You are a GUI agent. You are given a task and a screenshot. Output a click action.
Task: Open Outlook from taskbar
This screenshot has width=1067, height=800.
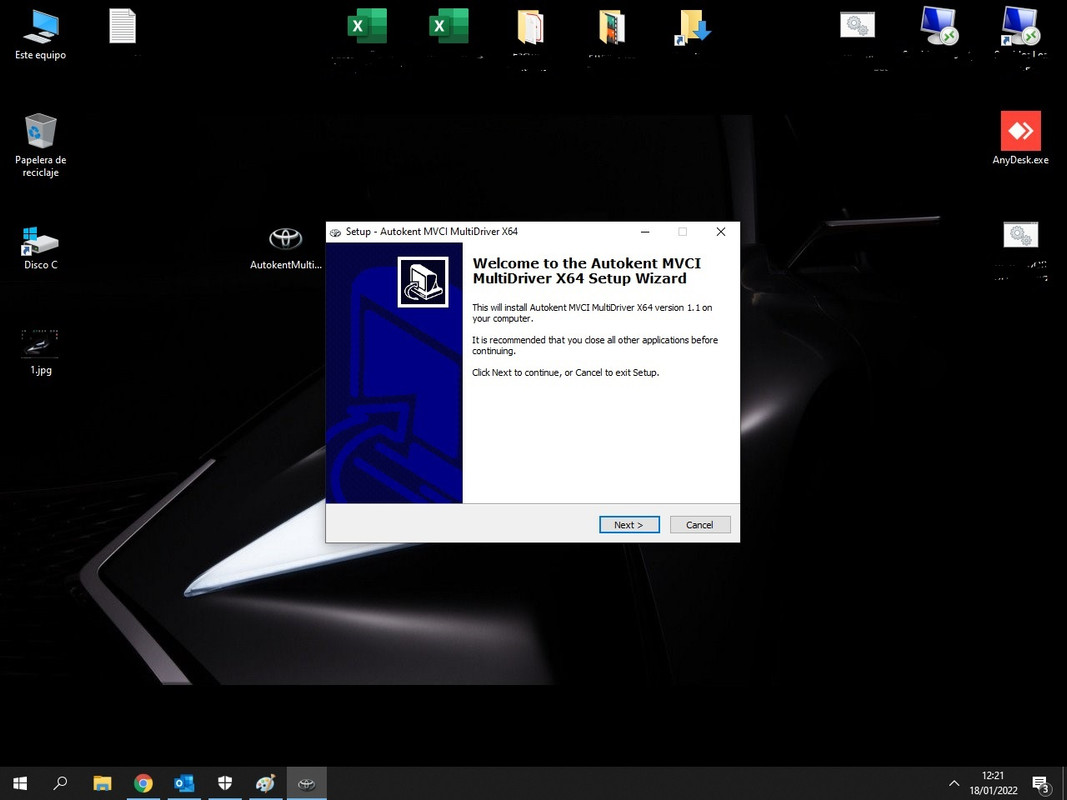184,784
